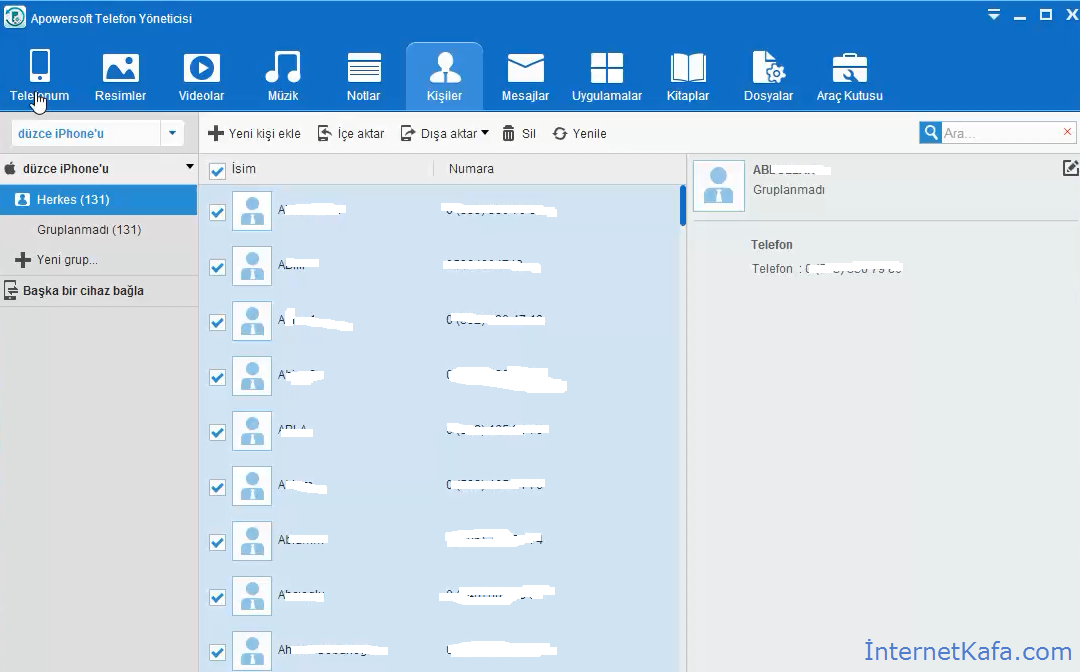
Task: Clear the search box with the red X
Action: 1068,132
